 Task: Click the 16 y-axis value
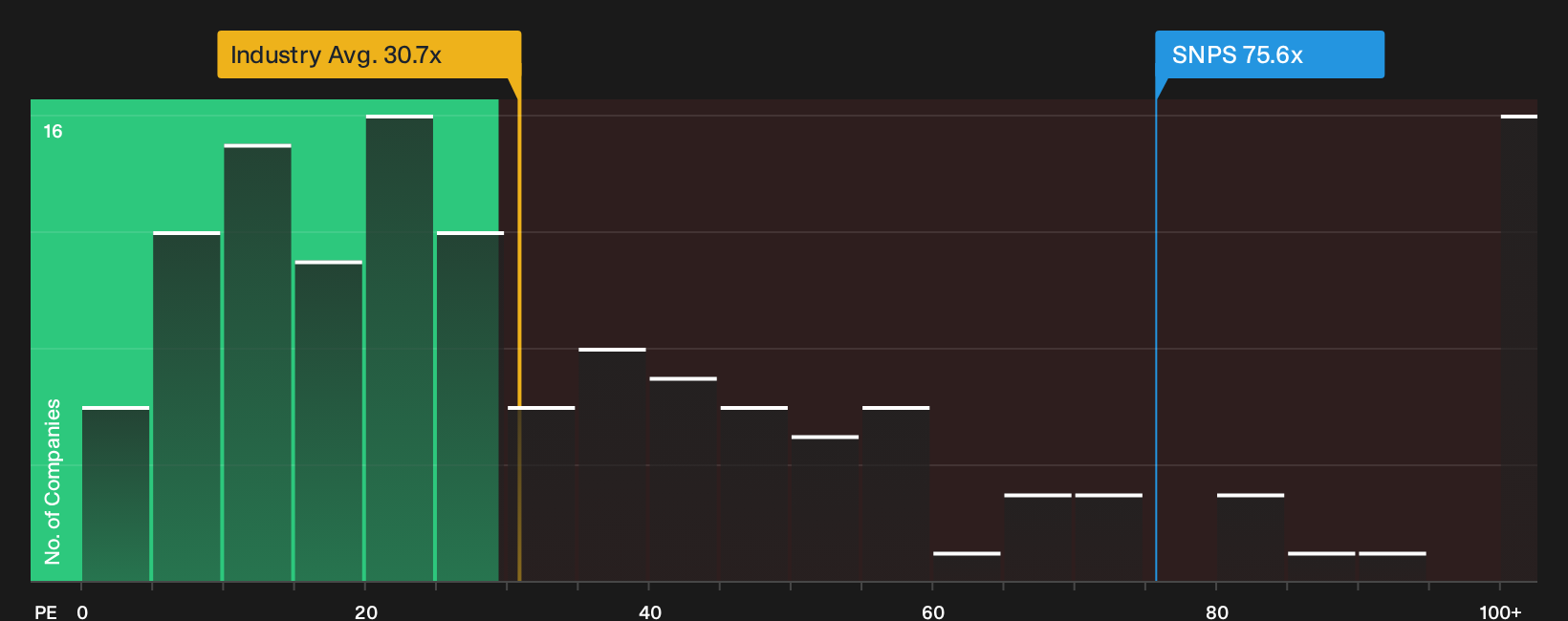point(53,131)
